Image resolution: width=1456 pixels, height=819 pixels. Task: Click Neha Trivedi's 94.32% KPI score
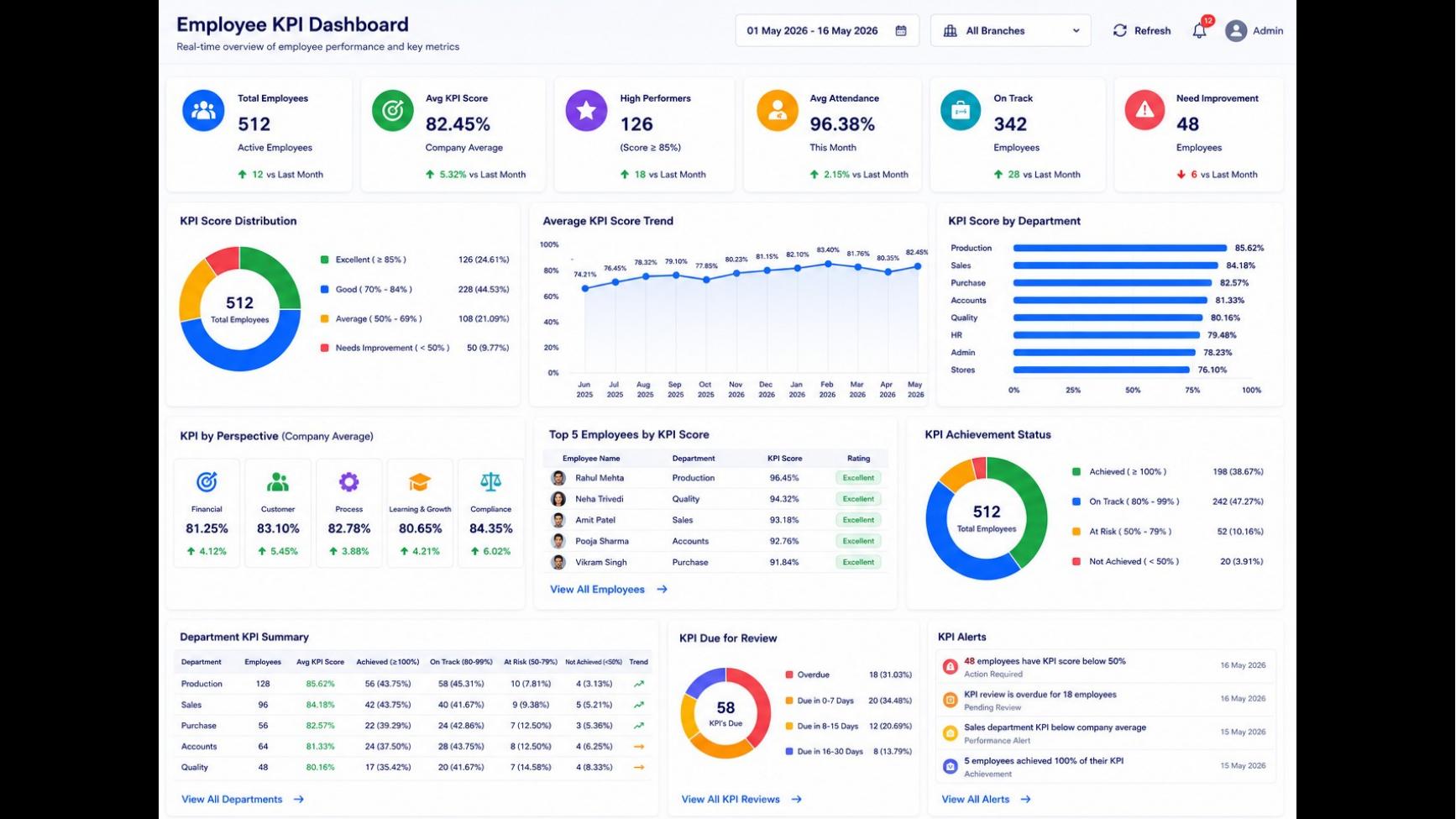coord(784,499)
